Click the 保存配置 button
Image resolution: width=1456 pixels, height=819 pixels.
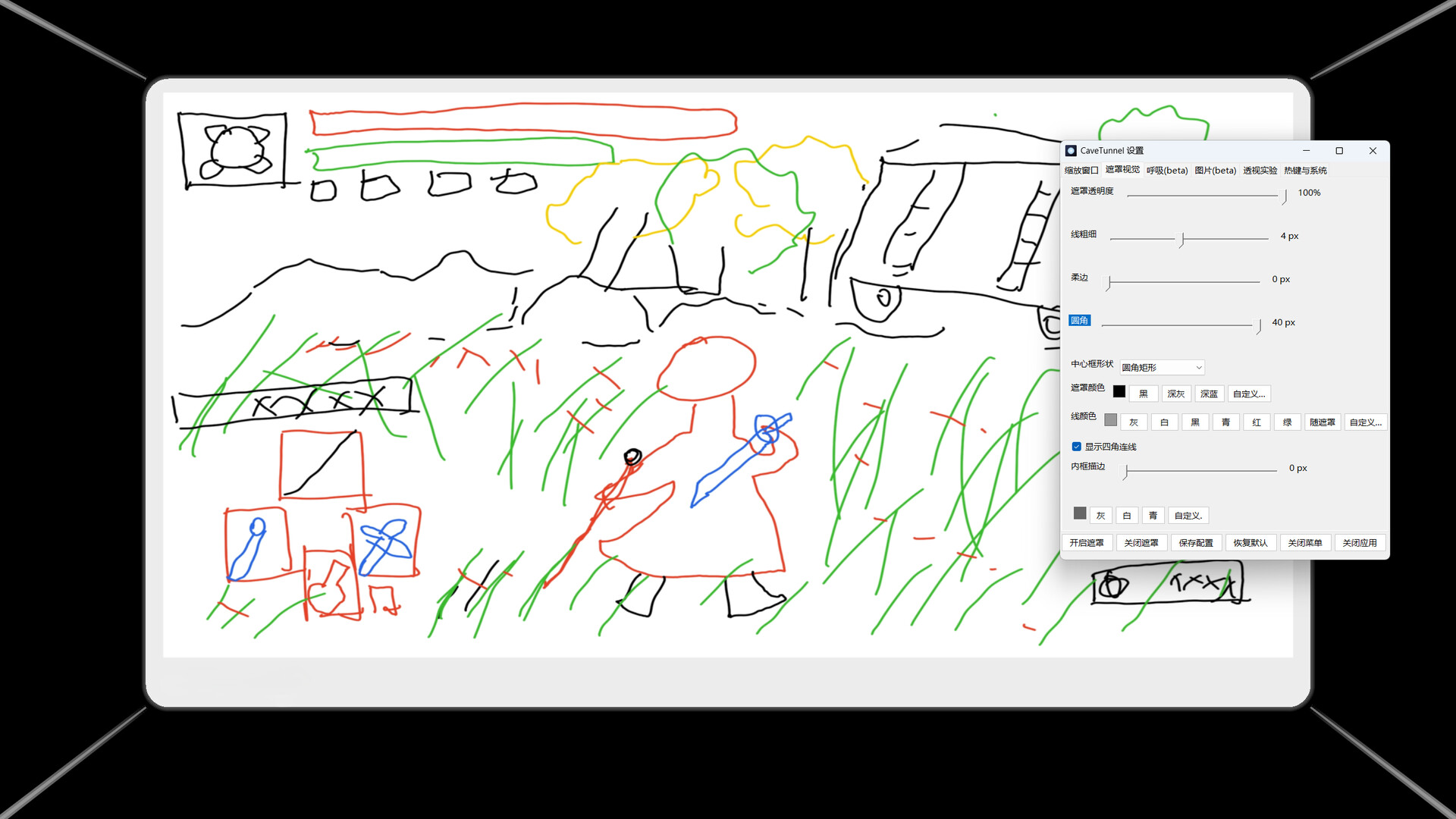(1196, 543)
